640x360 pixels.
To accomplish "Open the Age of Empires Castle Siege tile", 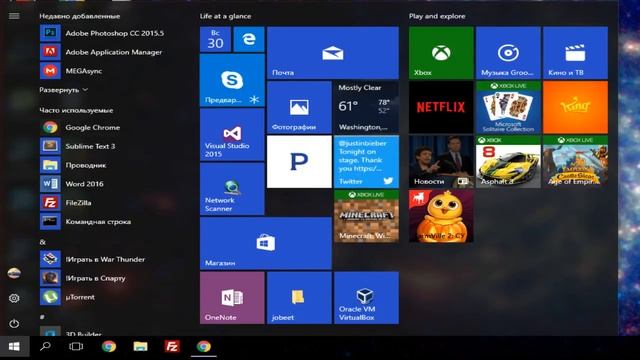I will [x=575, y=162].
